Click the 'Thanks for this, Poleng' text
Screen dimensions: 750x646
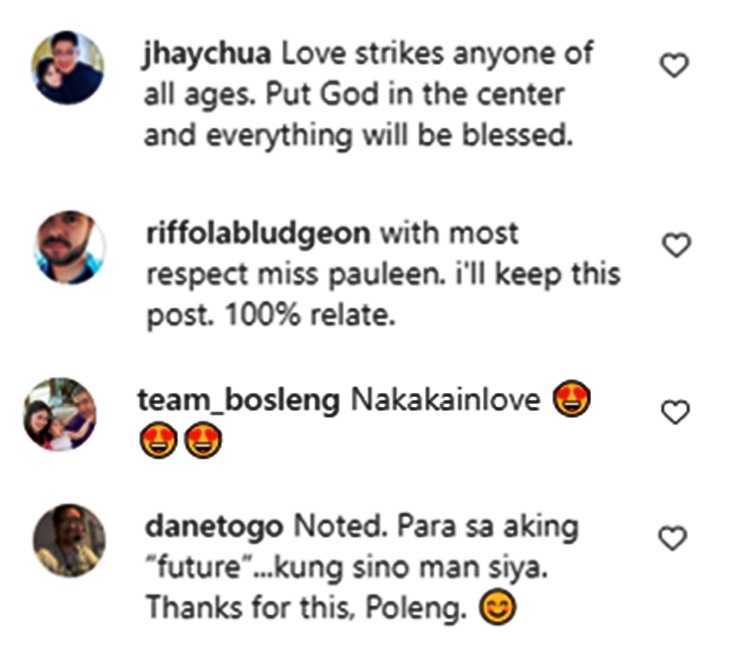306,608
